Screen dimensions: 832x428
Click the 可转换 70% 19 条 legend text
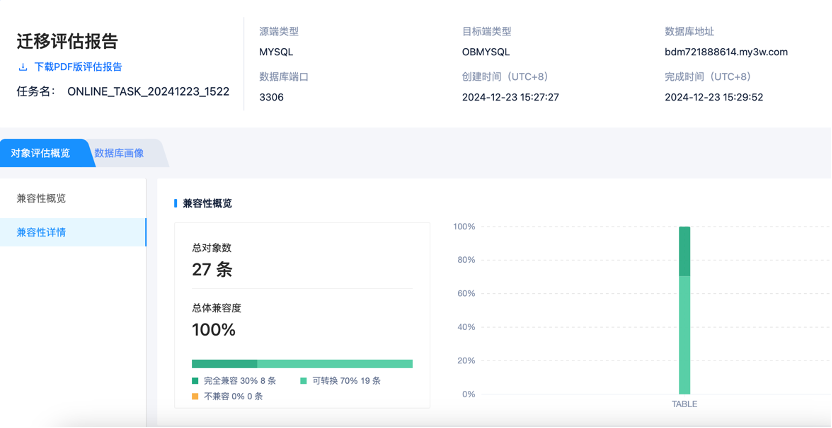(x=346, y=381)
